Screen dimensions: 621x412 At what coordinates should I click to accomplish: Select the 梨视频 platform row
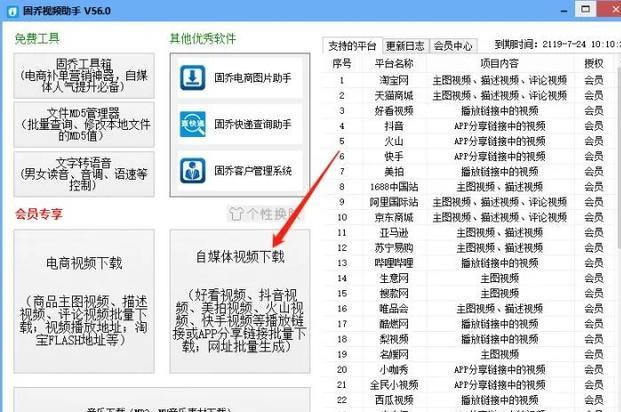(x=469, y=339)
